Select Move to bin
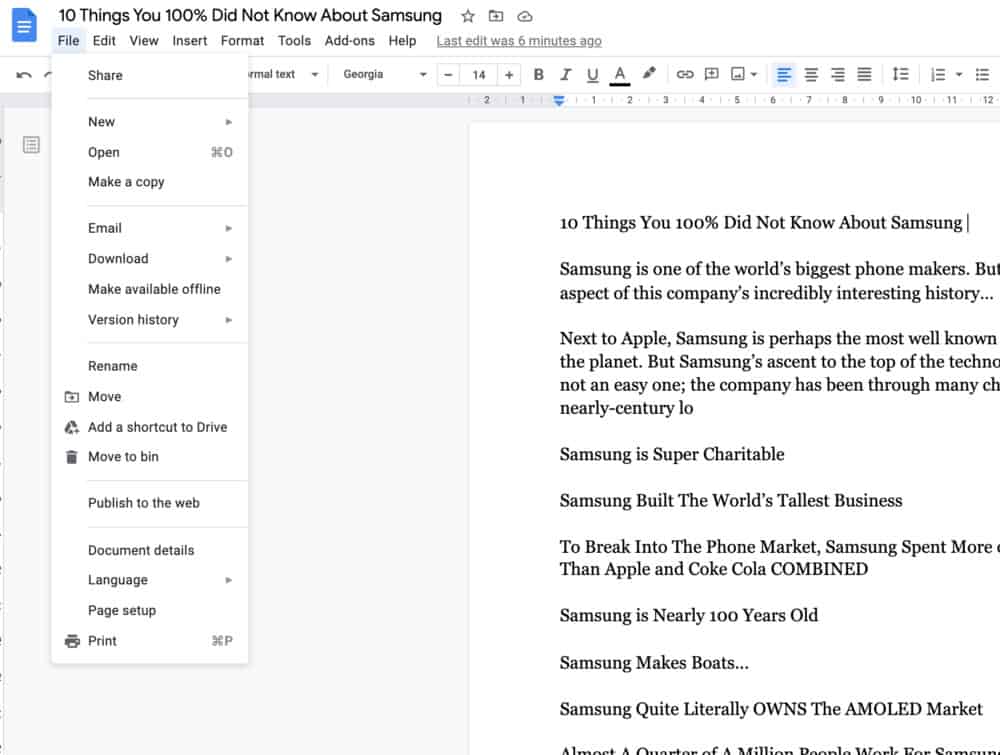This screenshot has height=755, width=1000. (x=150, y=457)
